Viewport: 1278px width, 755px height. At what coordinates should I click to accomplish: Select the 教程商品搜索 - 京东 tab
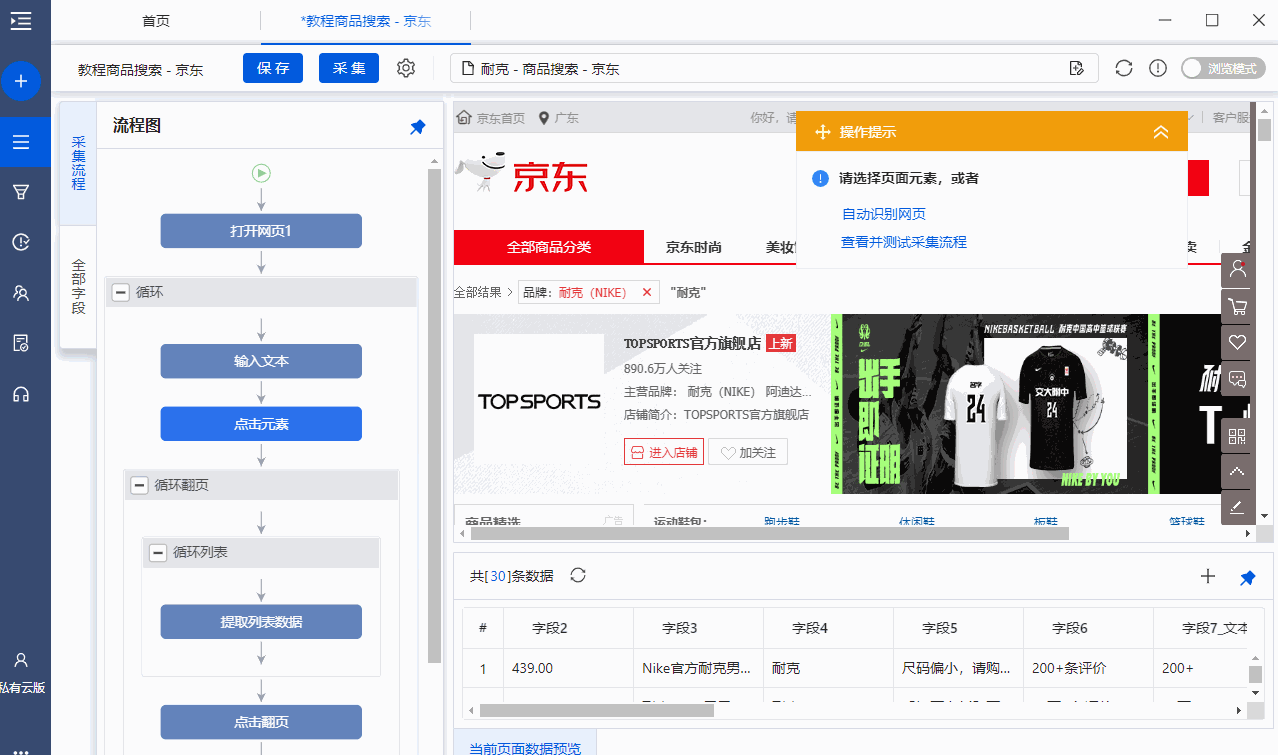coord(365,20)
